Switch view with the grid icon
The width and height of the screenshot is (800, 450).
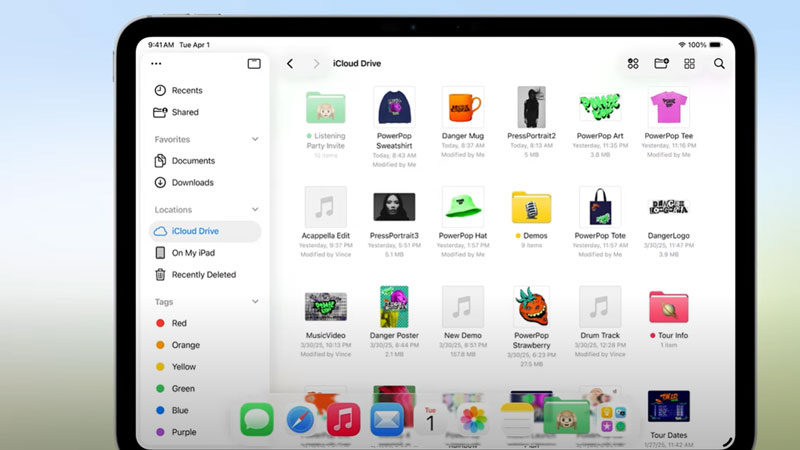pyautogui.click(x=689, y=63)
